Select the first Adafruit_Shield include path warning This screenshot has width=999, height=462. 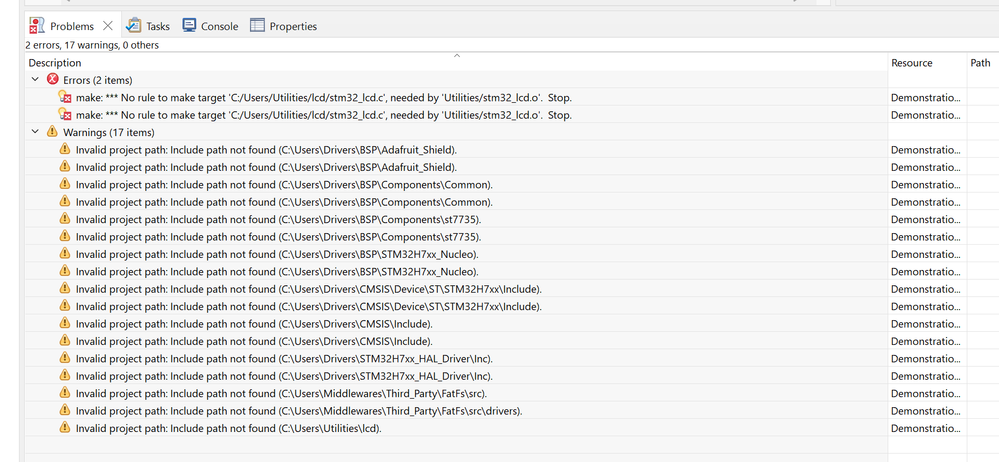[266, 150]
